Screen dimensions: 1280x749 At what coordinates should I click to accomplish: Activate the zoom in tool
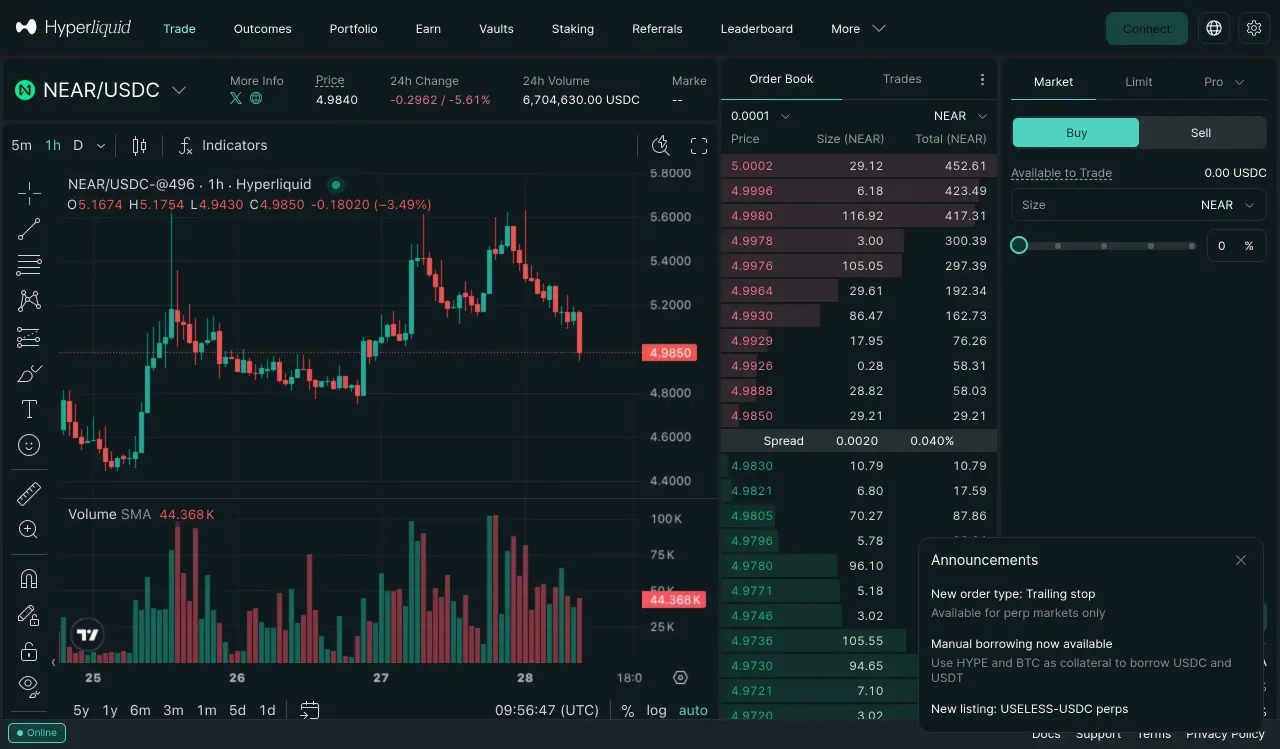click(29, 530)
